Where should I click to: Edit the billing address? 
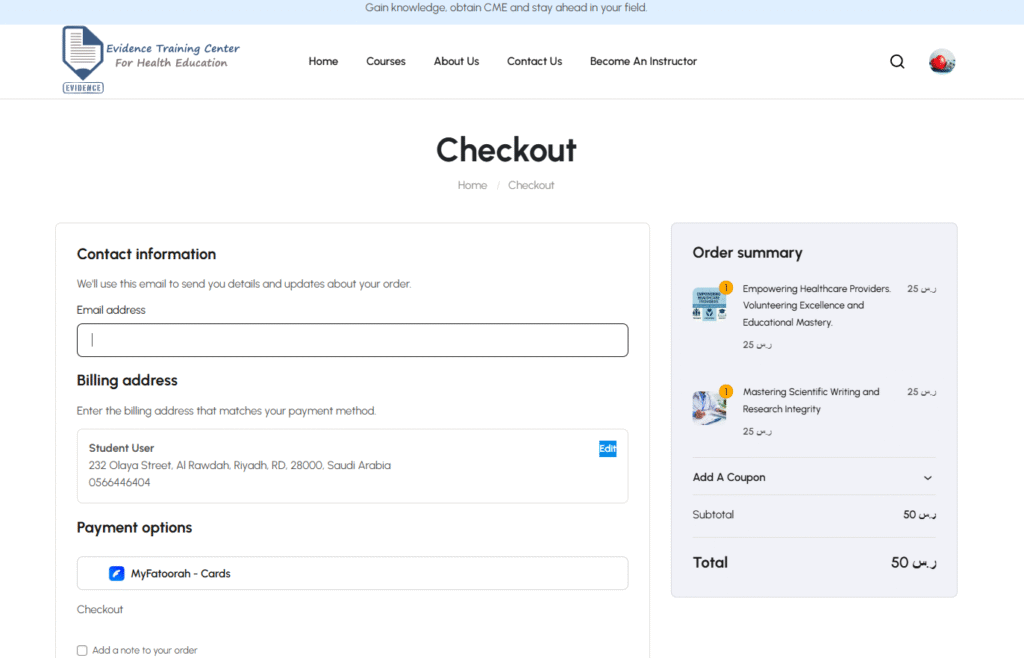click(607, 449)
